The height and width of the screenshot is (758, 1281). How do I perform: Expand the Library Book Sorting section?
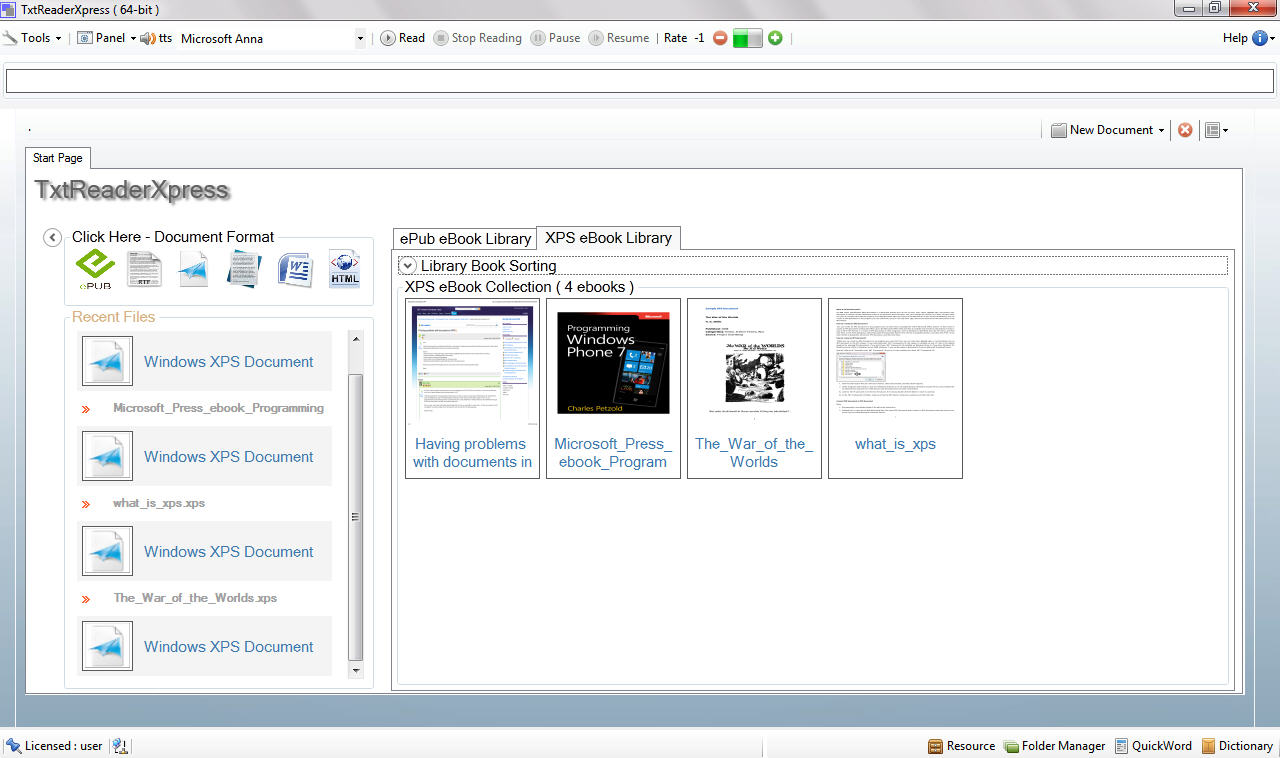(408, 265)
